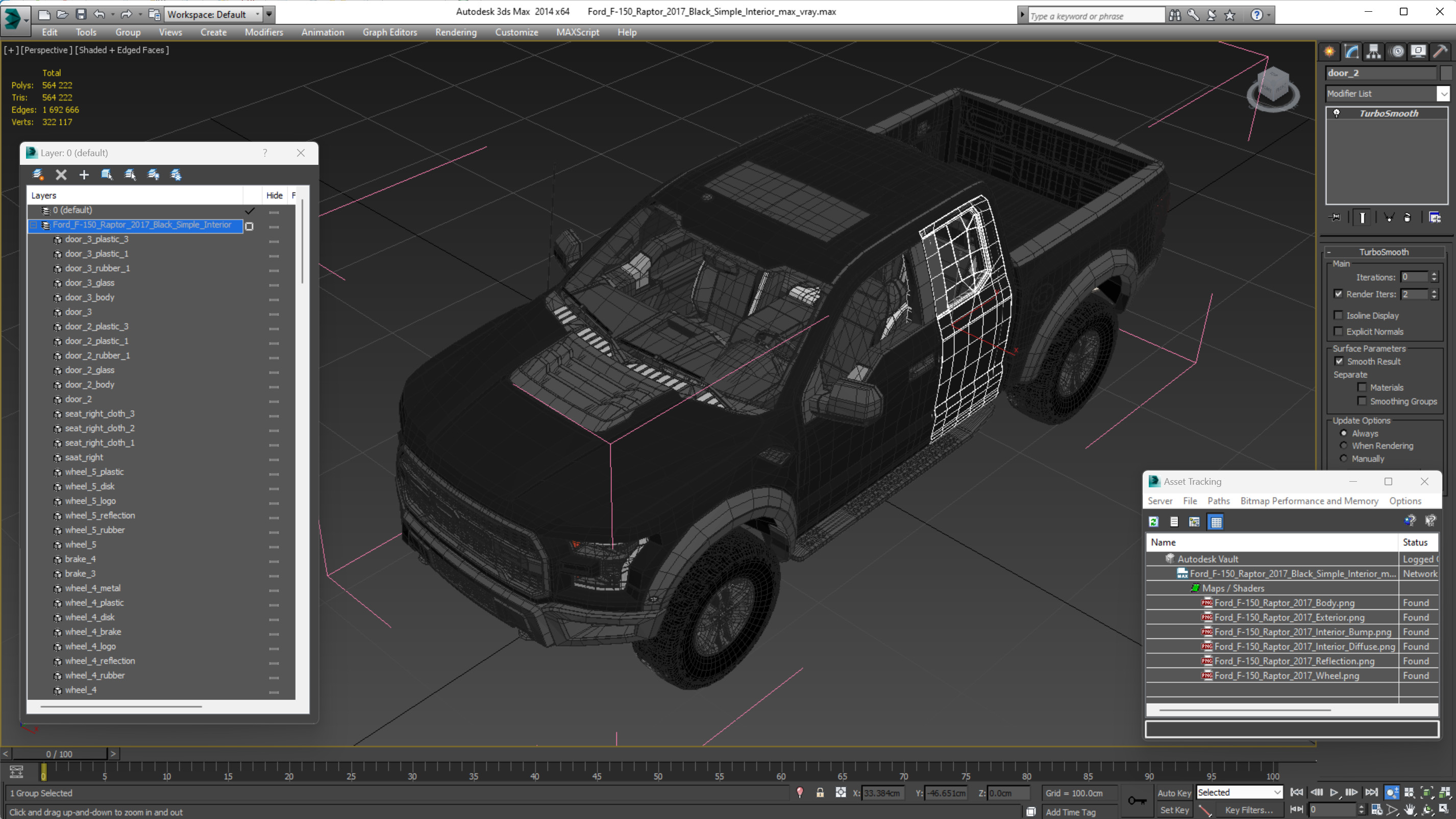Open Paths menu in Asset Tracking
Viewport: 1456px width, 819px height.
pyautogui.click(x=1218, y=501)
